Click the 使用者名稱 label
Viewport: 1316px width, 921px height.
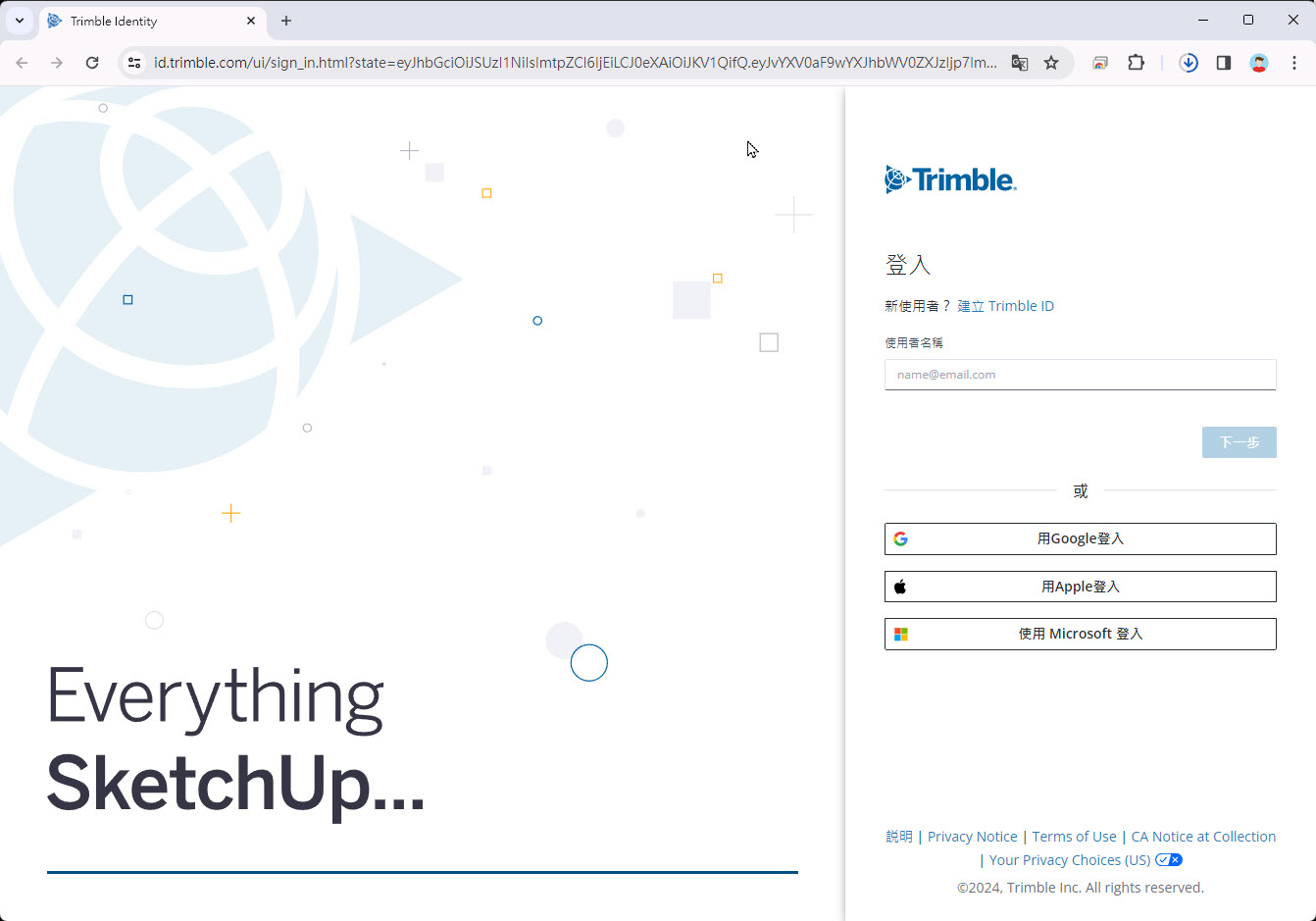914,342
